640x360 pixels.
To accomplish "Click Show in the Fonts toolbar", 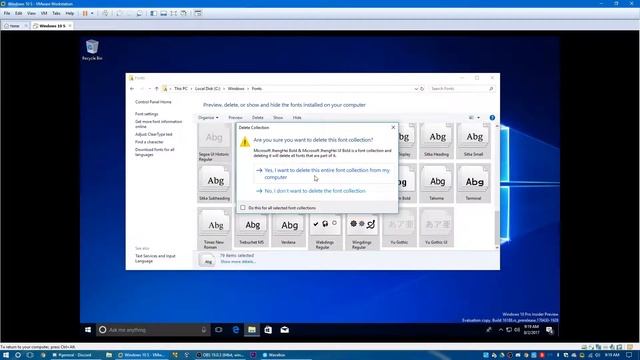I will 278,118.
